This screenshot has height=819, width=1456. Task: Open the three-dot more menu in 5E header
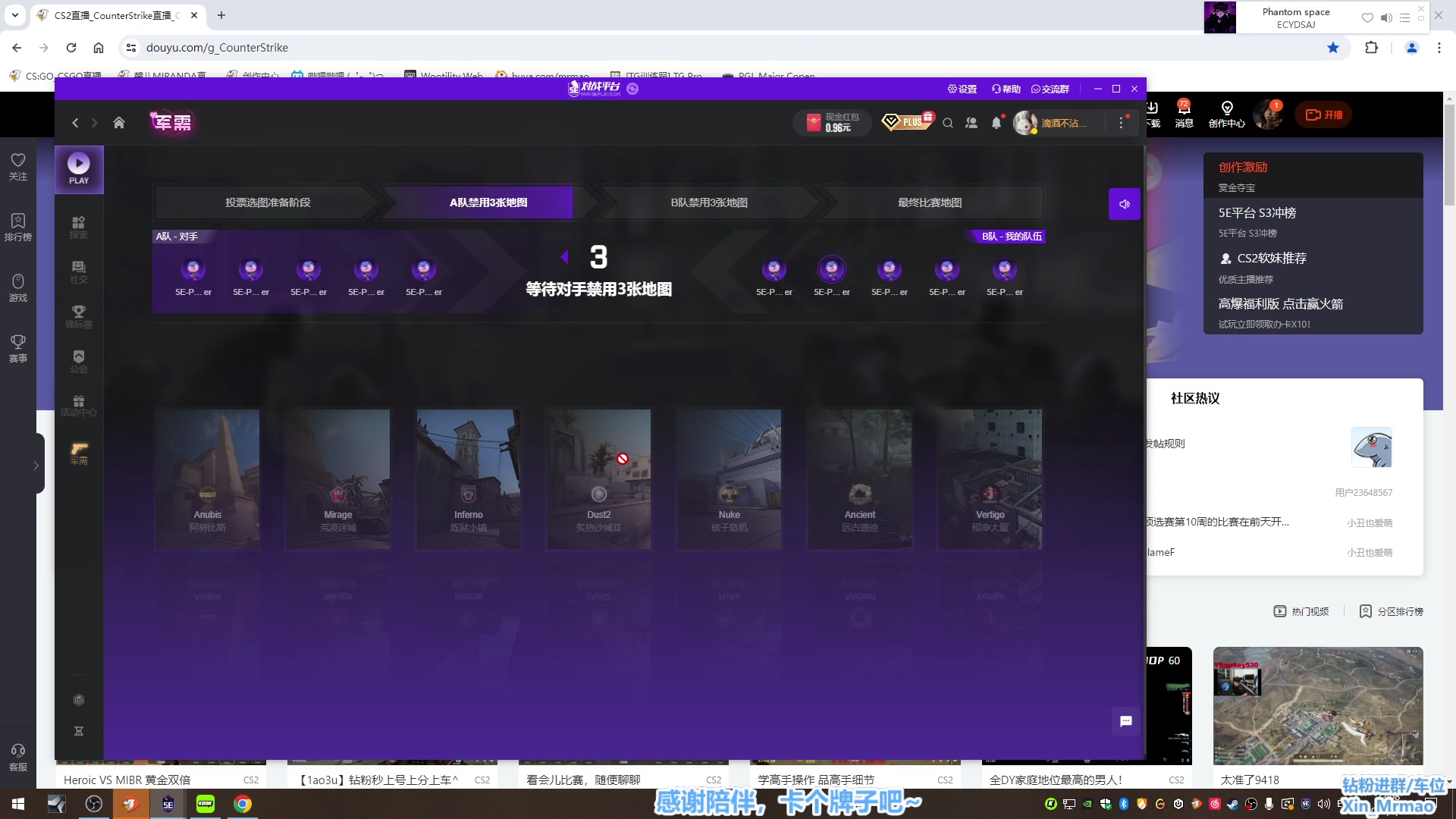tap(1121, 123)
